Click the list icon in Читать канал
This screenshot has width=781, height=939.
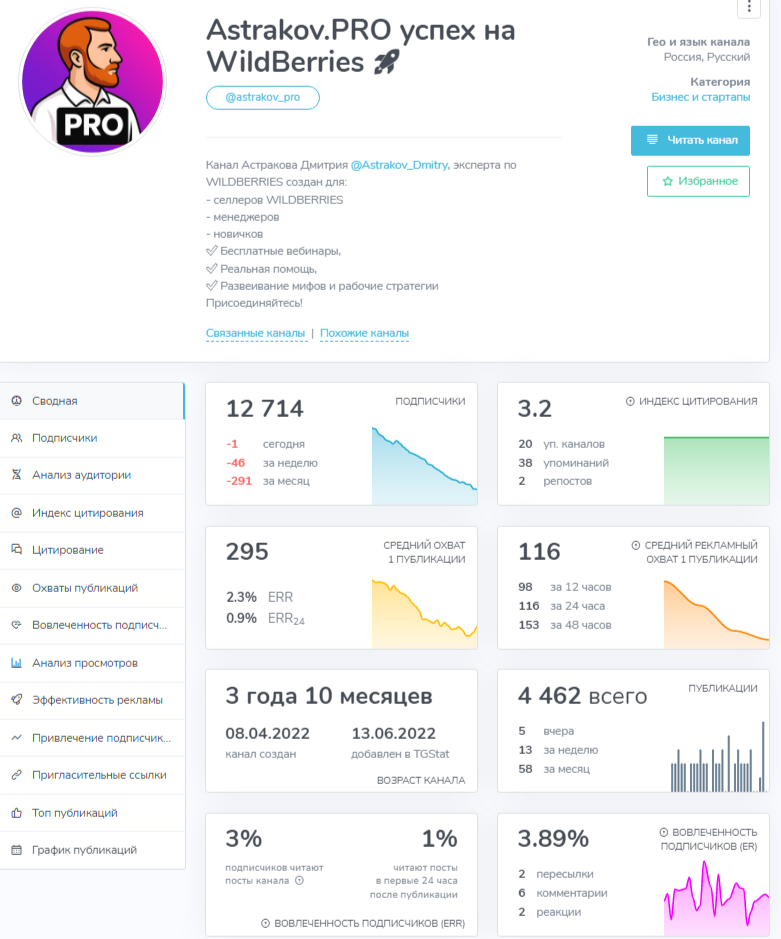(x=652, y=140)
